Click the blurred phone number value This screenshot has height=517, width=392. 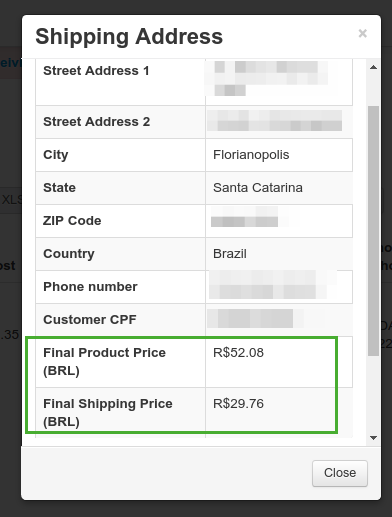(273, 284)
